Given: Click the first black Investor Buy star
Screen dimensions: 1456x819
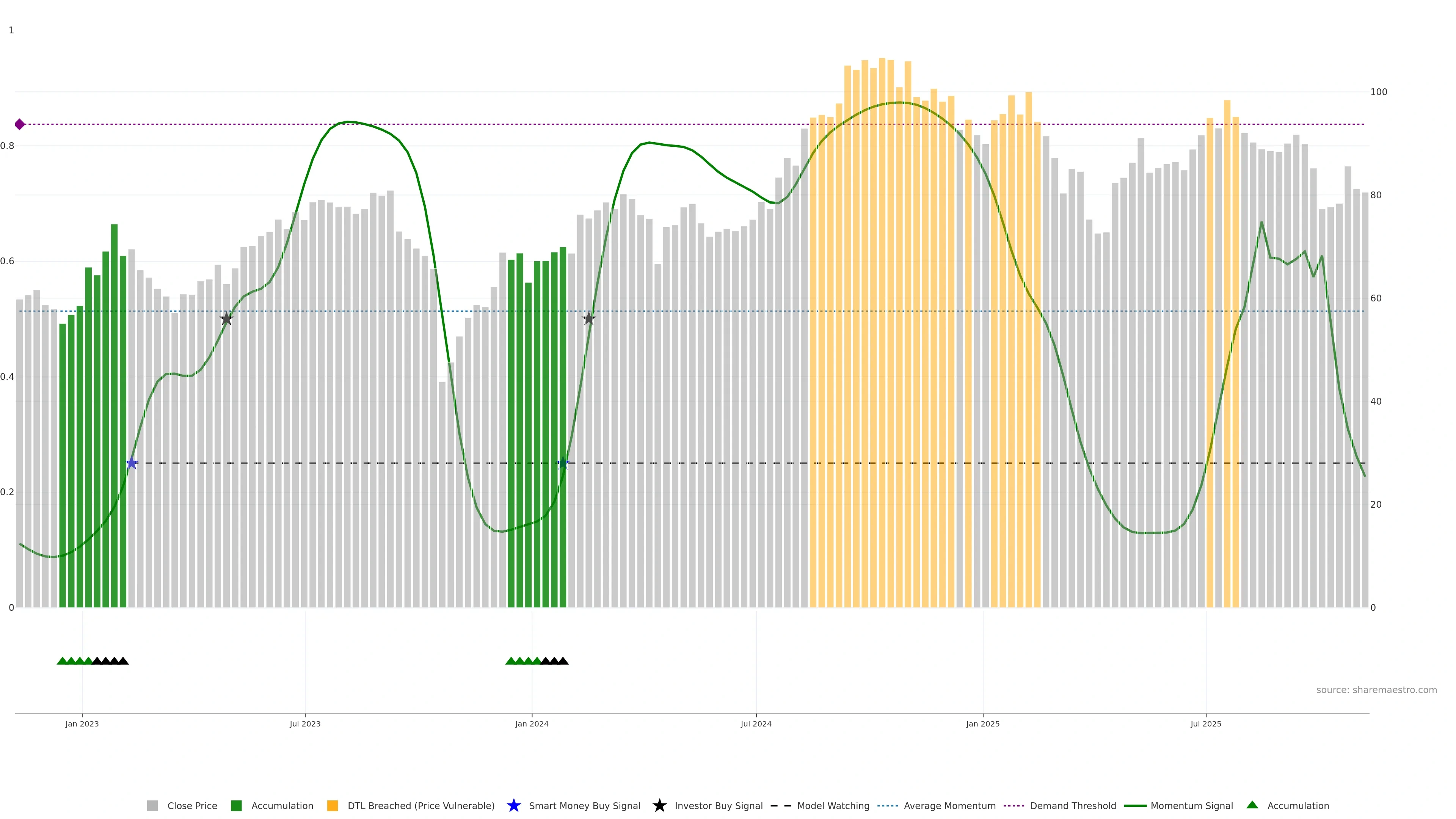Looking at the screenshot, I should (x=227, y=319).
